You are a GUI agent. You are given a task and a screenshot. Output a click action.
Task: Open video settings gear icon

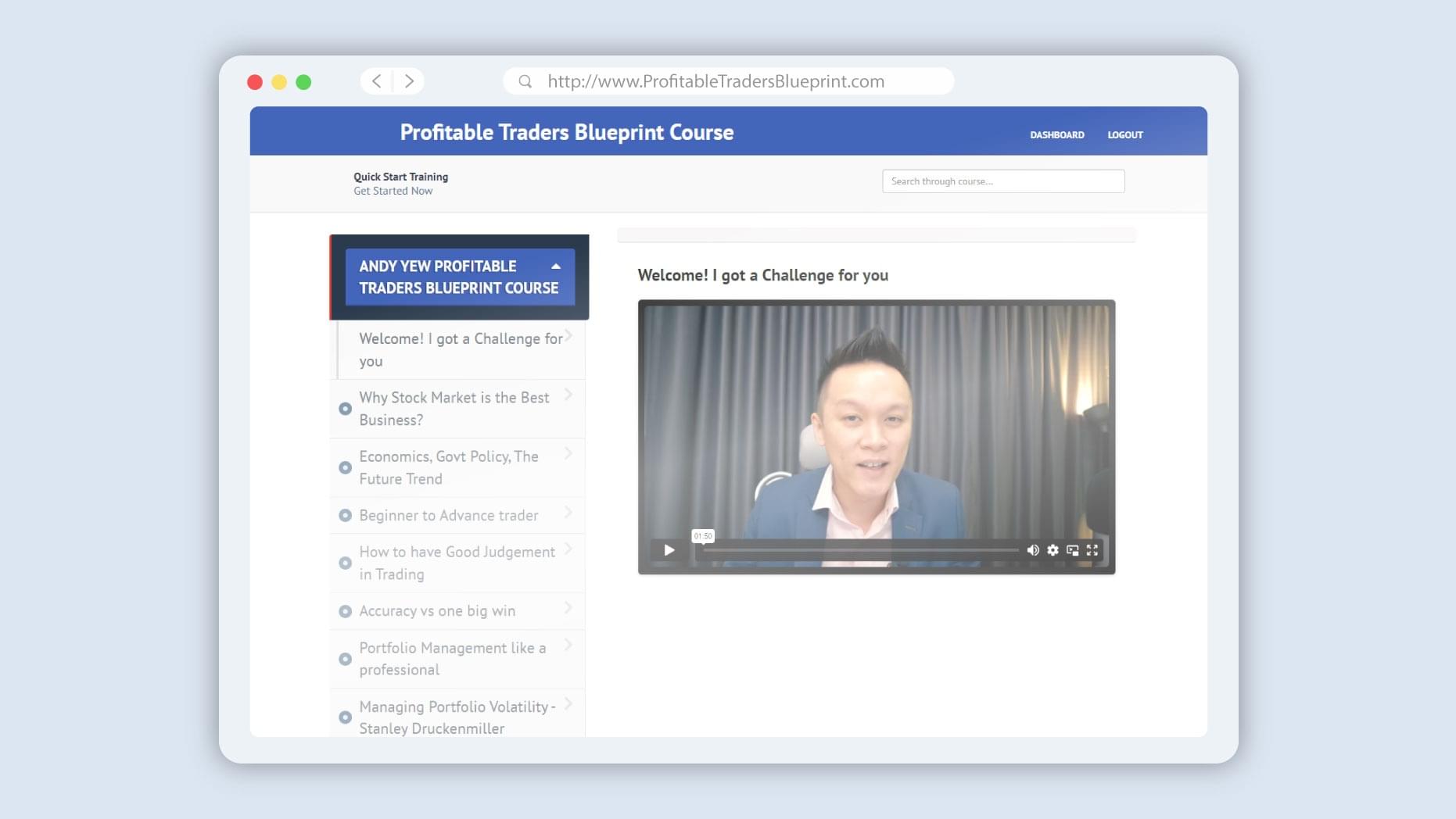tap(1053, 550)
